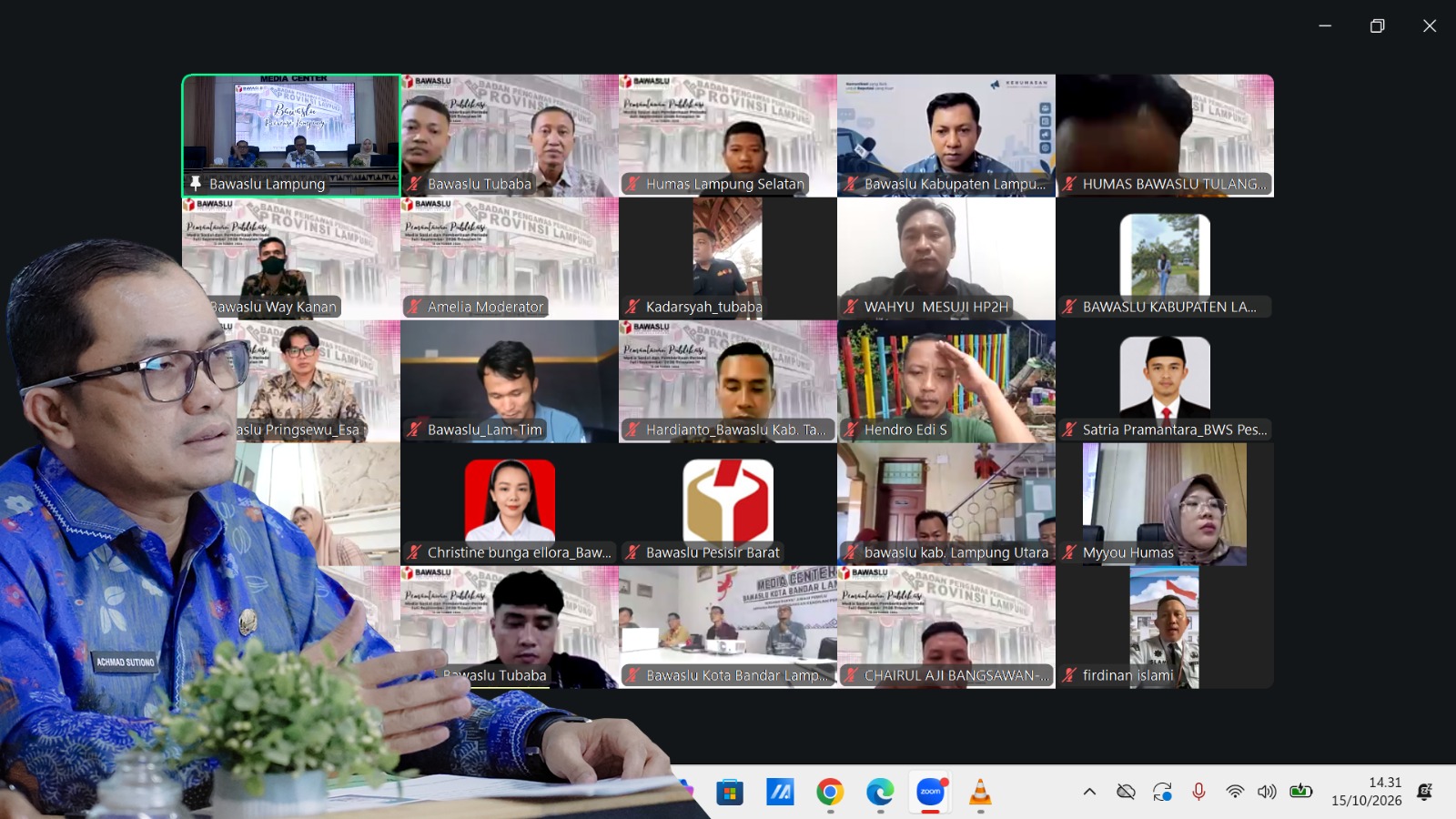Click muted mic icon beside Humas Lampung Selatan
Screen dimensions: 1456x819
(632, 184)
